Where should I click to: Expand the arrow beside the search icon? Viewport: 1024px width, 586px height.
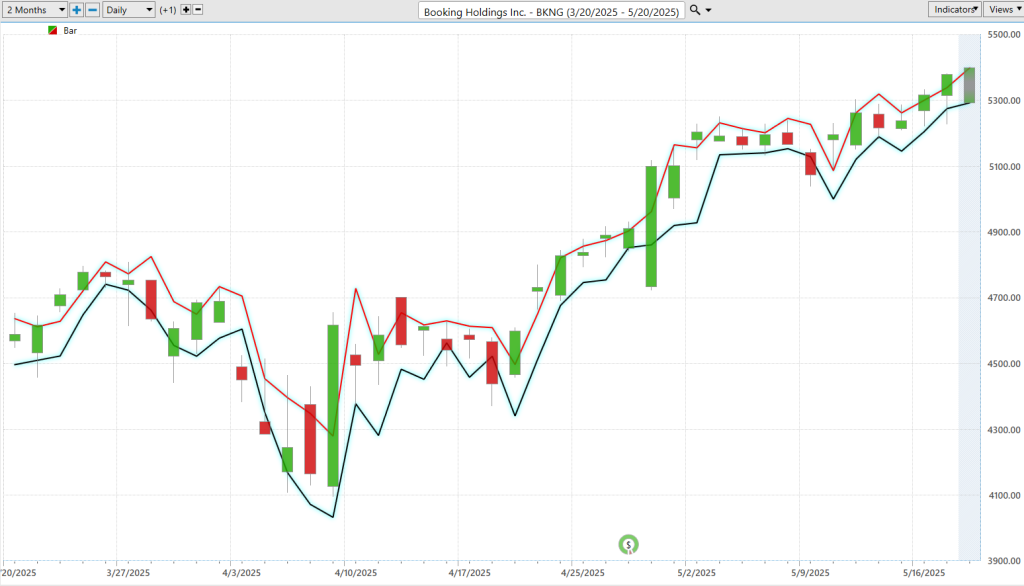[709, 10]
